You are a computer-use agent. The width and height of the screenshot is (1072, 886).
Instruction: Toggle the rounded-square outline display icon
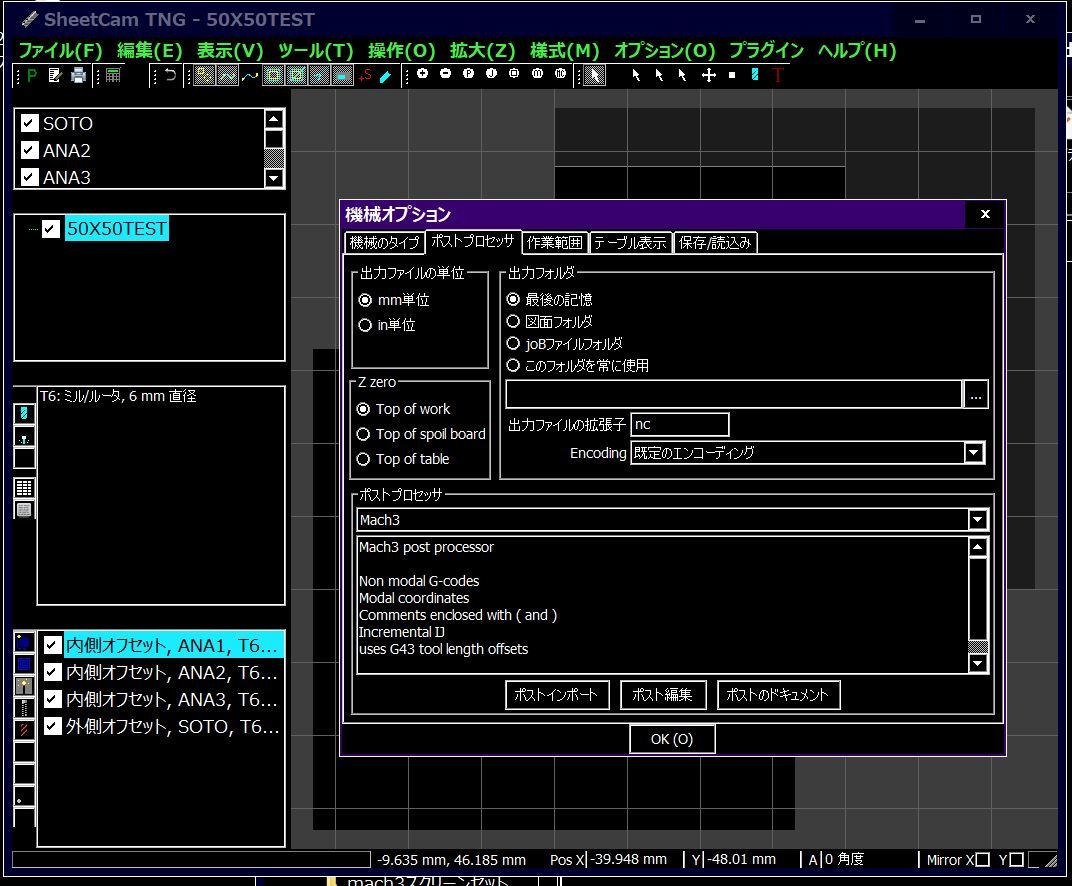coord(273,75)
